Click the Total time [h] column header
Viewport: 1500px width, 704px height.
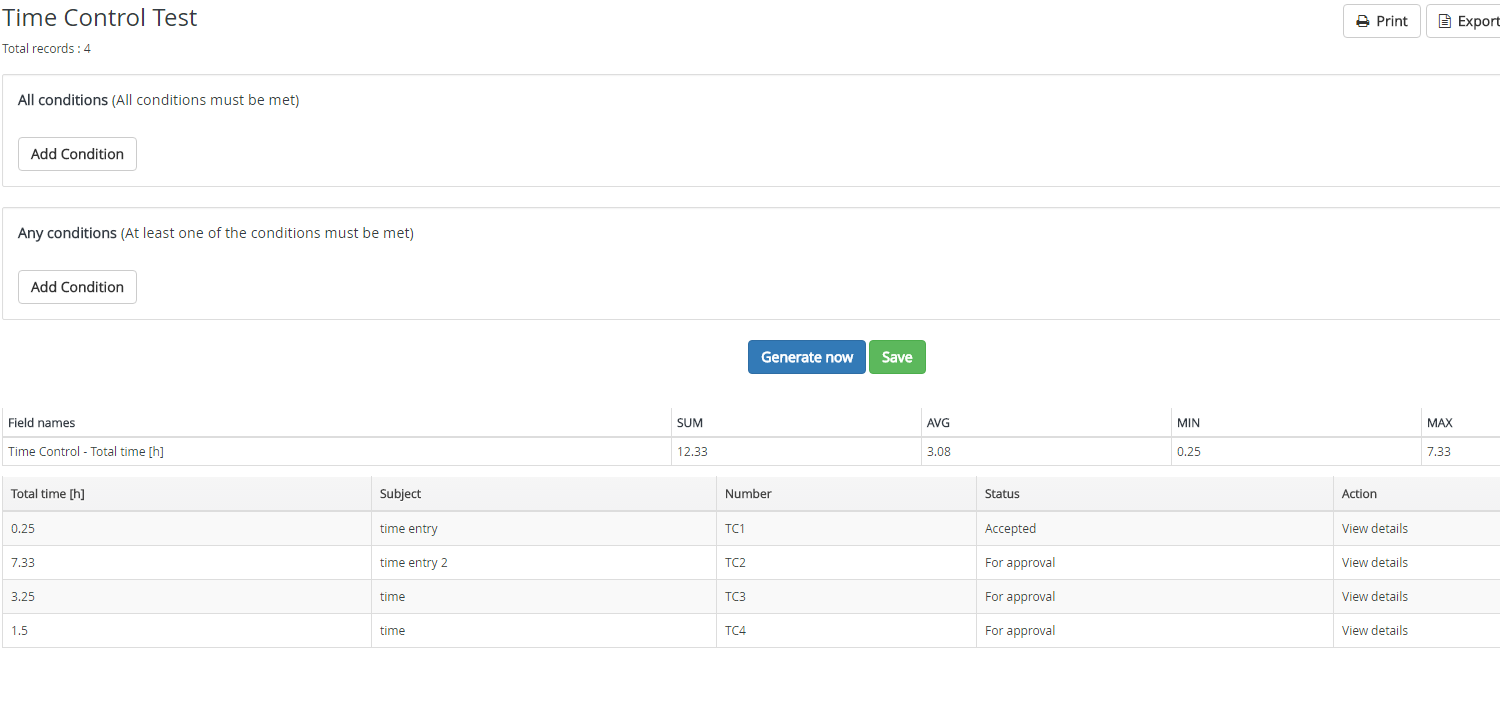coord(187,494)
